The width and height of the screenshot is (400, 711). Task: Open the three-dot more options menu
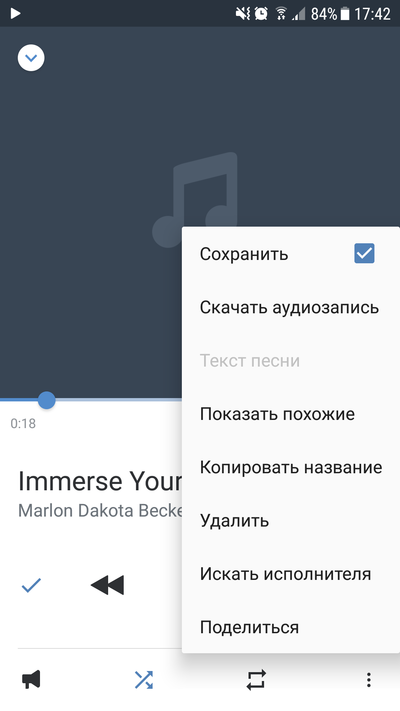coord(369,680)
